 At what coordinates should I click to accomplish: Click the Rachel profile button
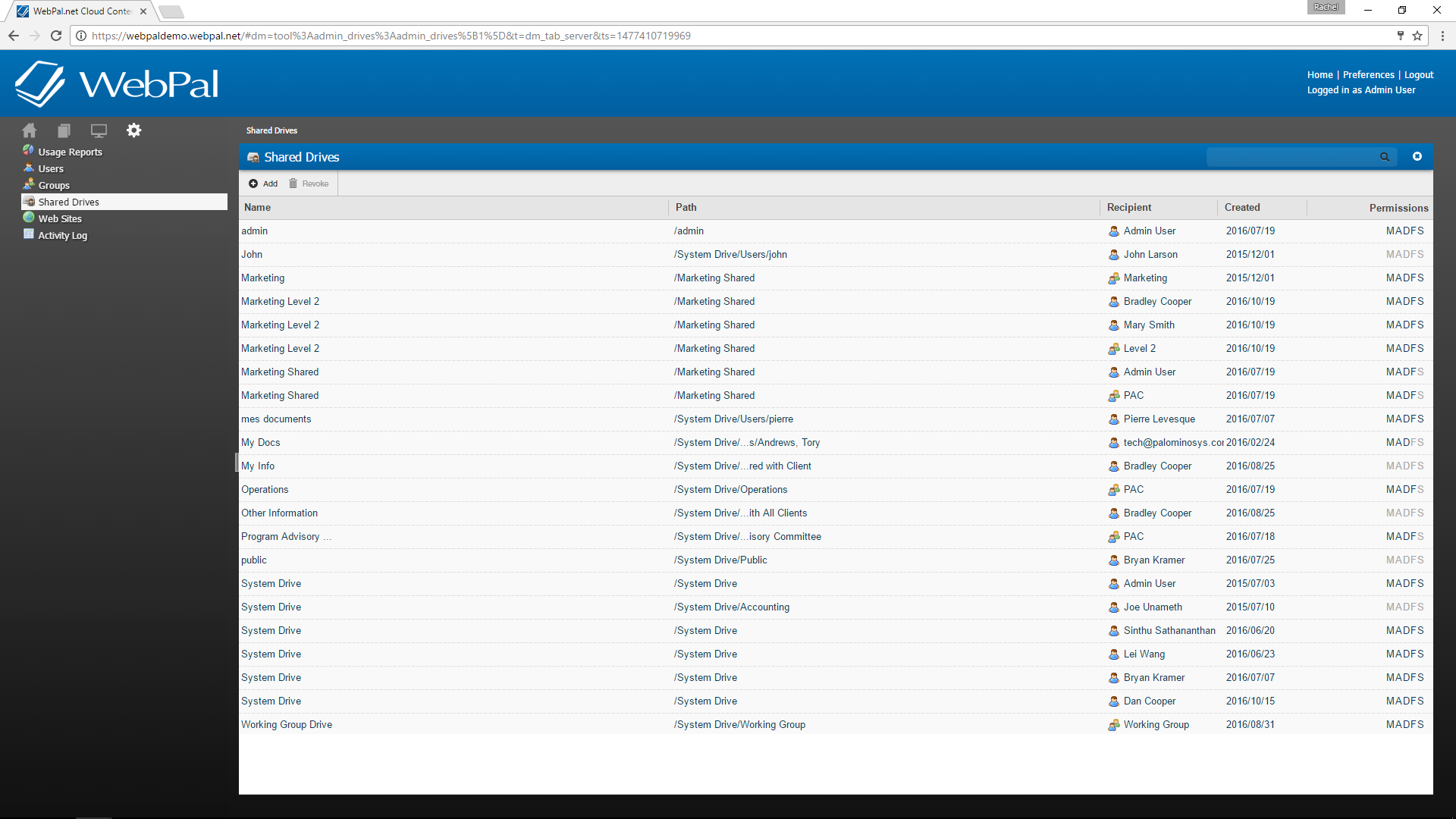tap(1326, 7)
